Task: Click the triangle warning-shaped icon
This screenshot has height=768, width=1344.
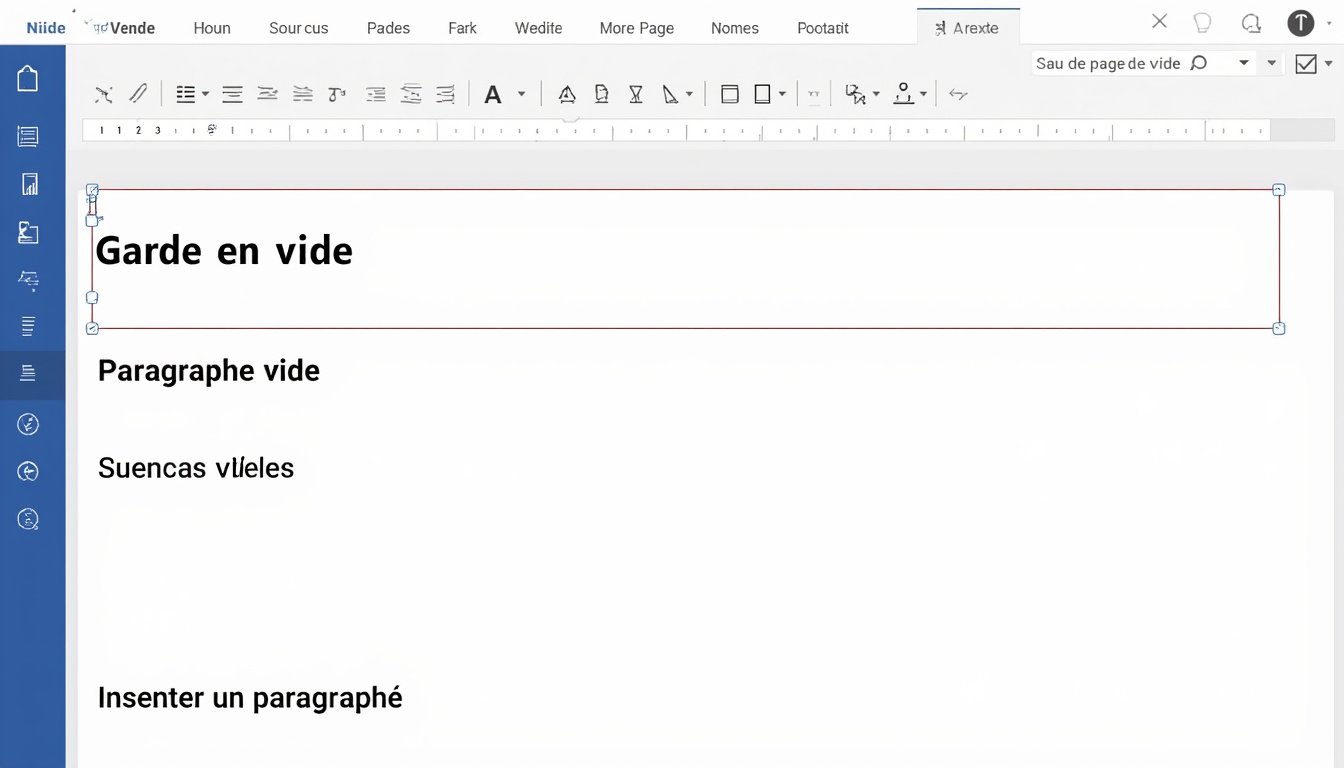Action: point(567,94)
